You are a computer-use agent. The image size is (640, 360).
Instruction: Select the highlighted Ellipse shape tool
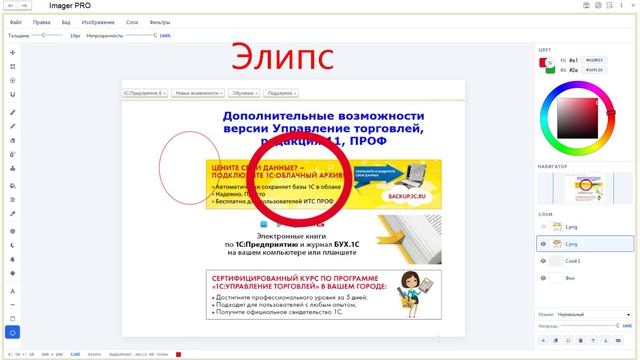coord(13,333)
